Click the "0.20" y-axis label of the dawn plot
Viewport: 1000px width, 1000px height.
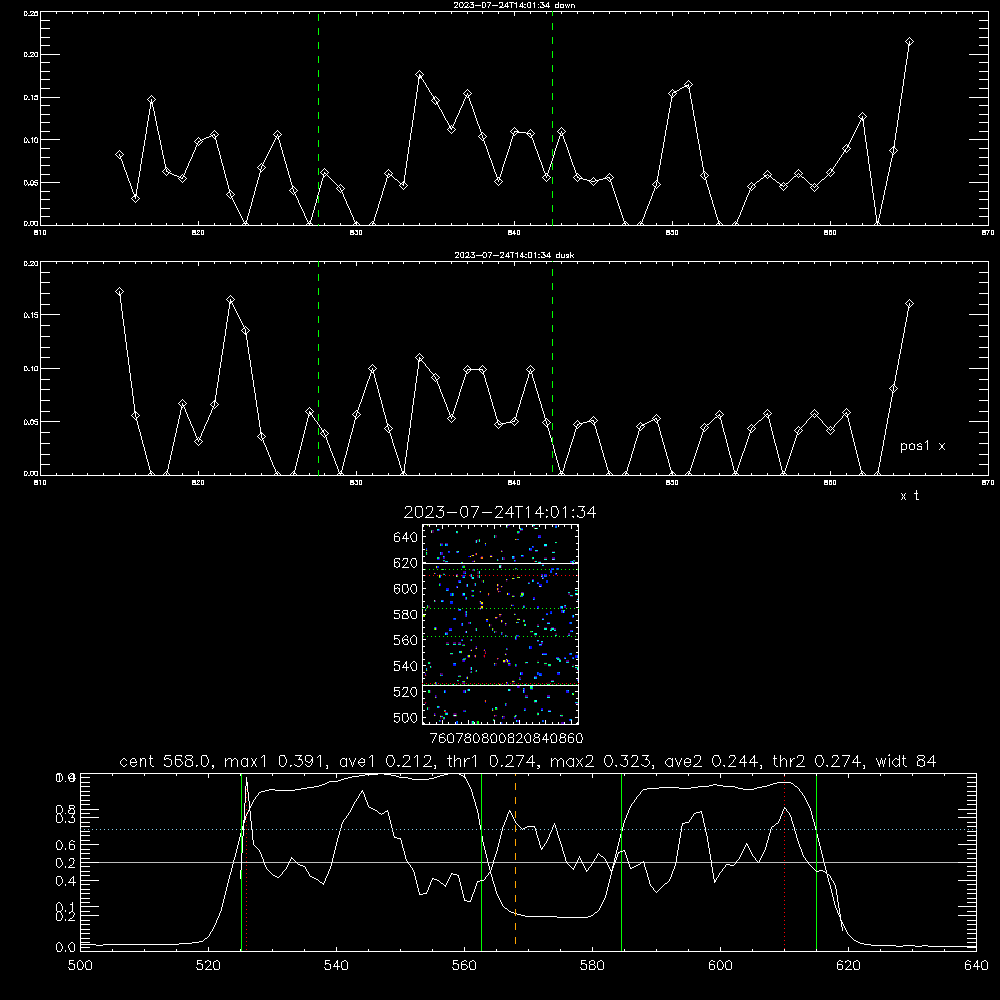pos(31,55)
